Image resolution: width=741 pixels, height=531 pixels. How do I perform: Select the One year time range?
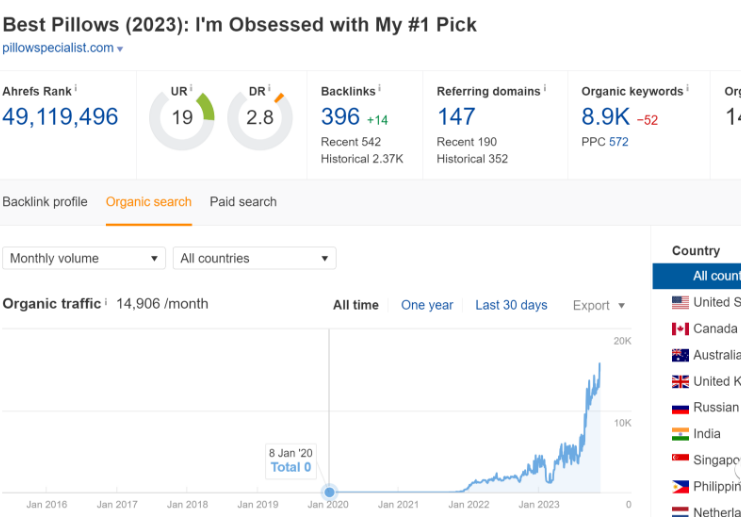[427, 305]
